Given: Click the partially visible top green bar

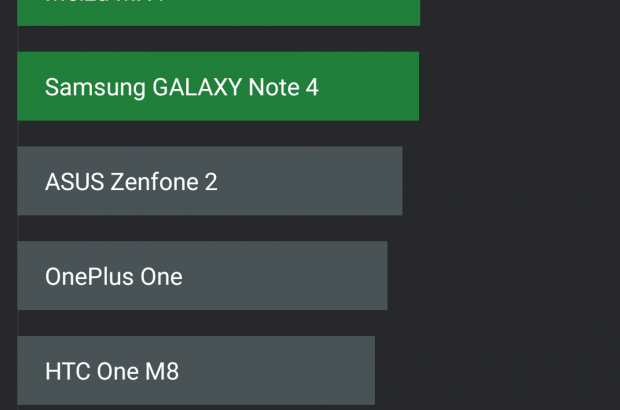Looking at the screenshot, I should (218, 12).
